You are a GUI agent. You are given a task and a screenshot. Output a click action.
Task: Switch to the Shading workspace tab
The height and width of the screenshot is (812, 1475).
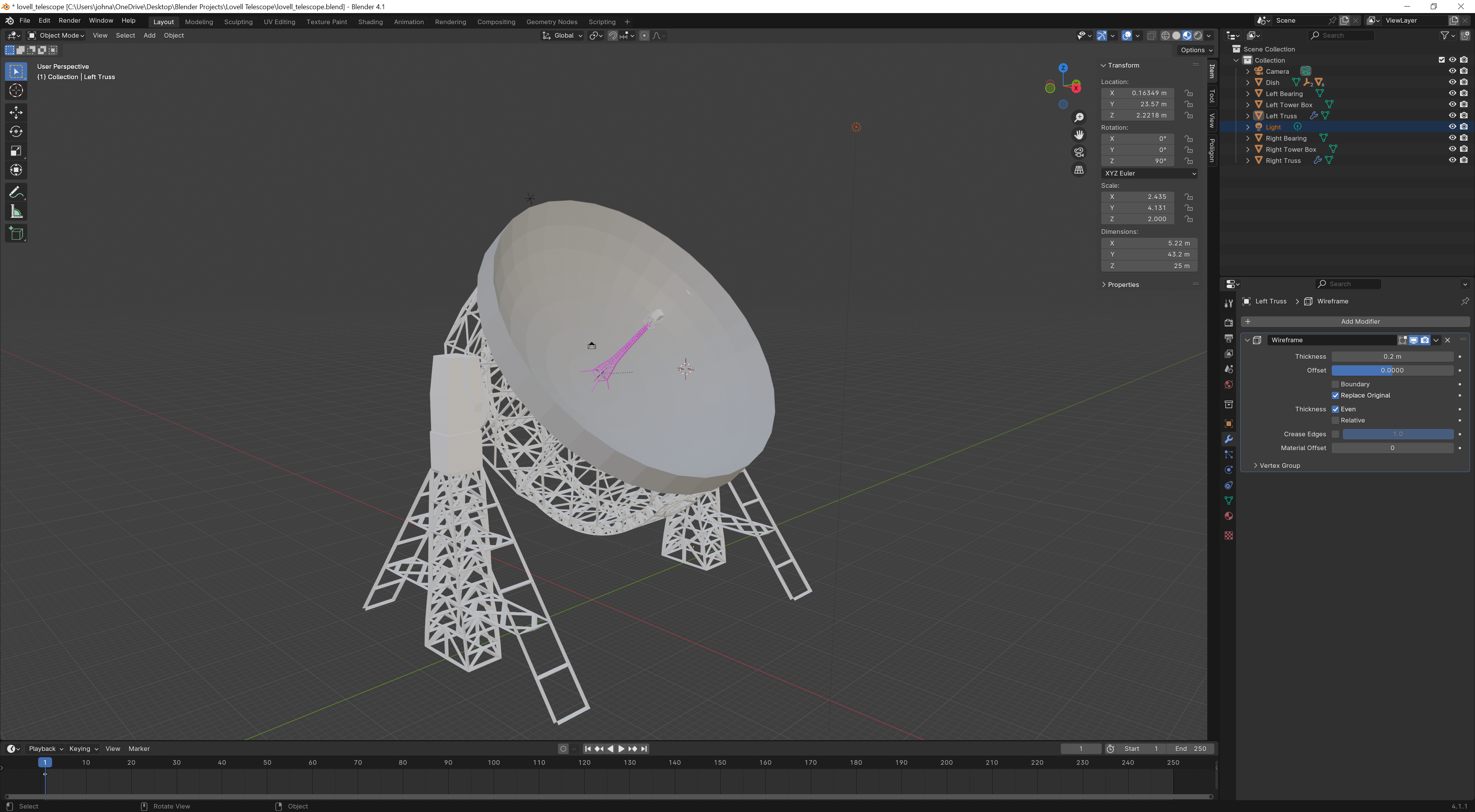click(x=370, y=22)
